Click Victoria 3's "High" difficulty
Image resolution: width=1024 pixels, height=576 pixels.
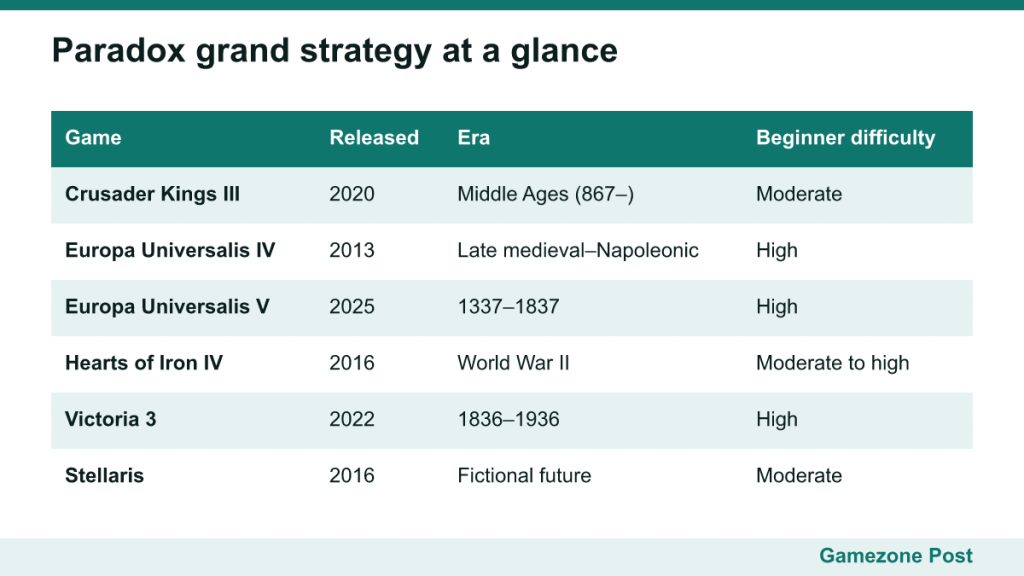777,419
